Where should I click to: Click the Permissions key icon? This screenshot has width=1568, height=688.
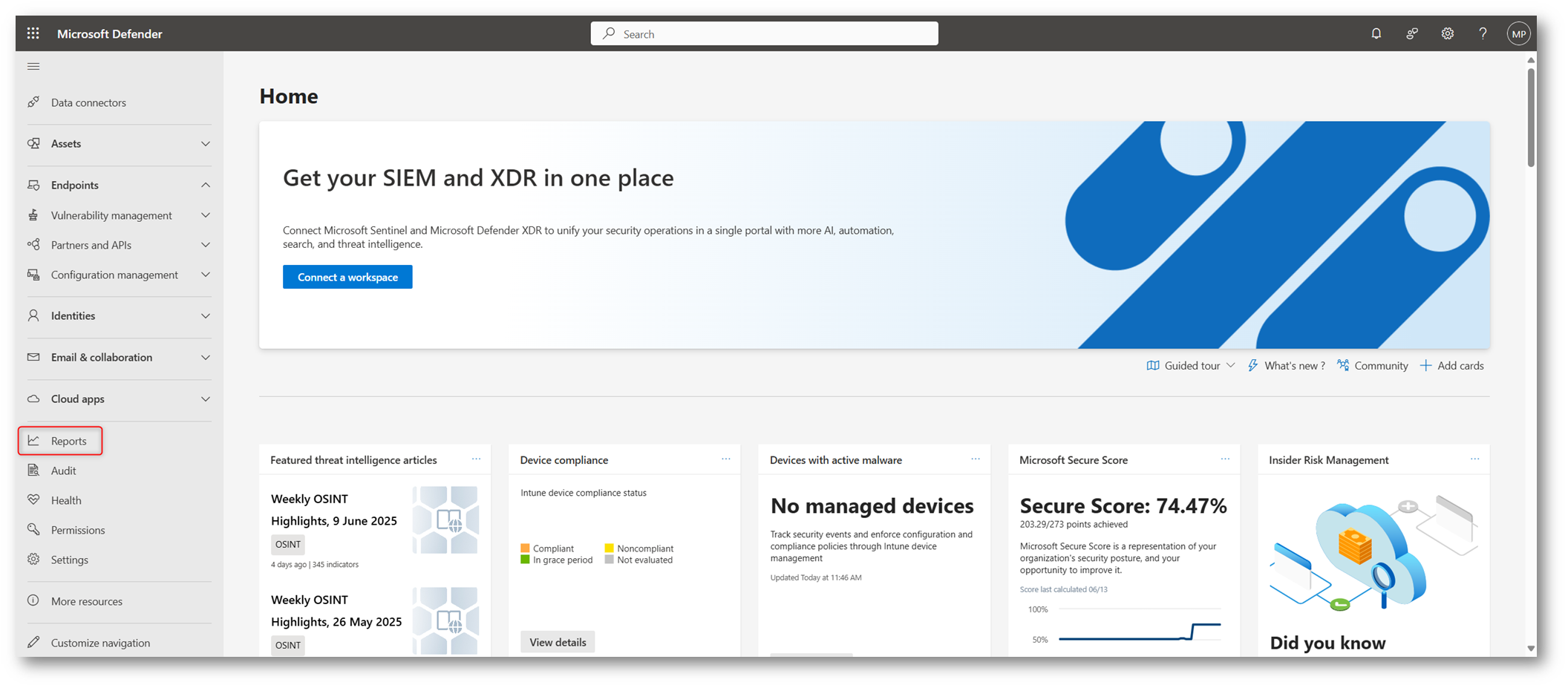(x=33, y=530)
